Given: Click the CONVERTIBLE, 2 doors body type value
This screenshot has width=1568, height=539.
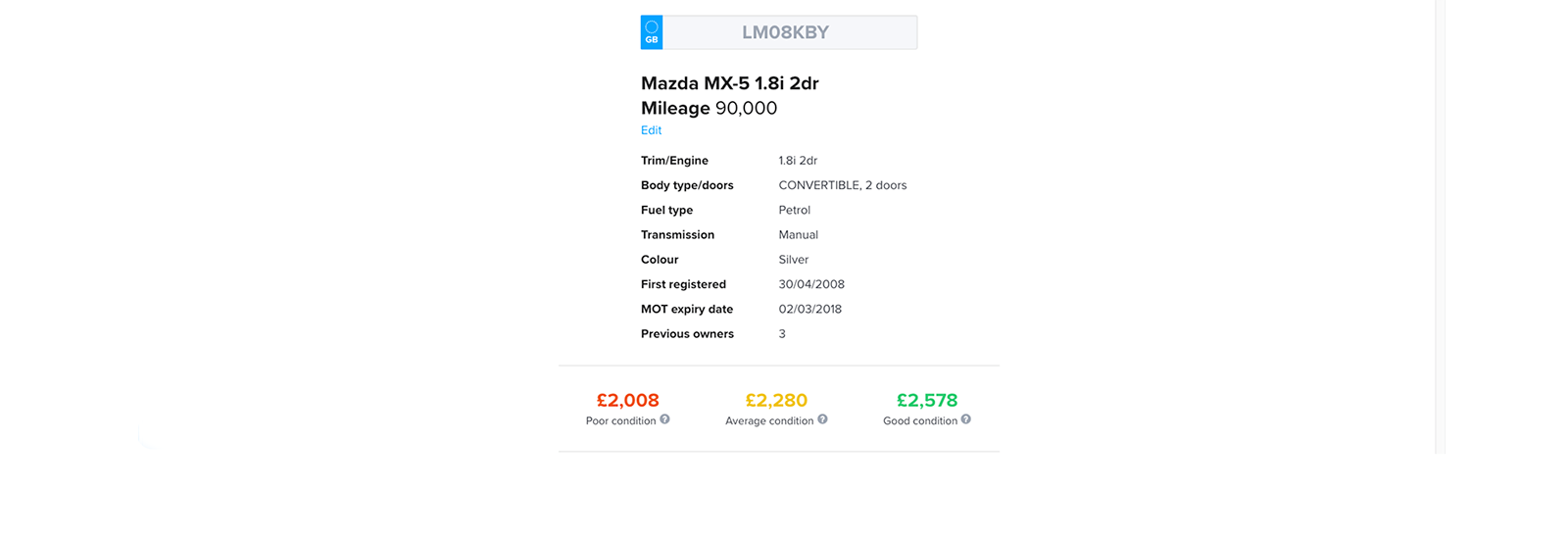Looking at the screenshot, I should coord(842,185).
